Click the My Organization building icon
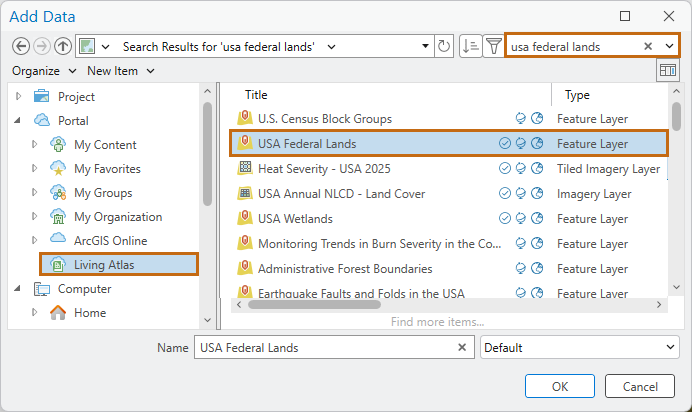This screenshot has width=692, height=412. click(58, 216)
